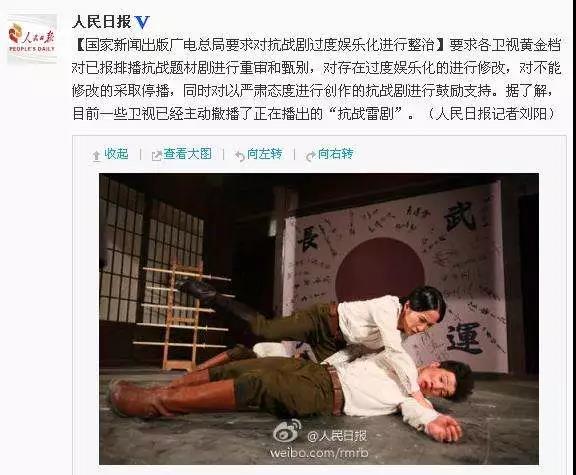The width and height of the screenshot is (576, 475).
Task: Open full-size picture with 查看大图
Action: click(x=188, y=154)
